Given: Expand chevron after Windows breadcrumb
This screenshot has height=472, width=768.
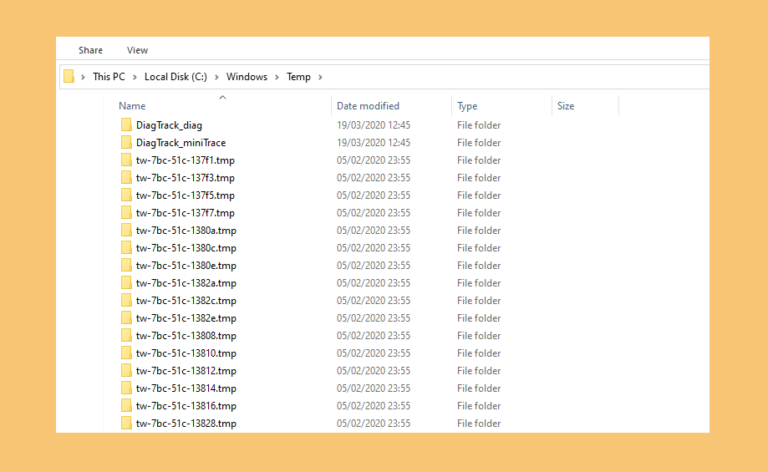Looking at the screenshot, I should (277, 77).
